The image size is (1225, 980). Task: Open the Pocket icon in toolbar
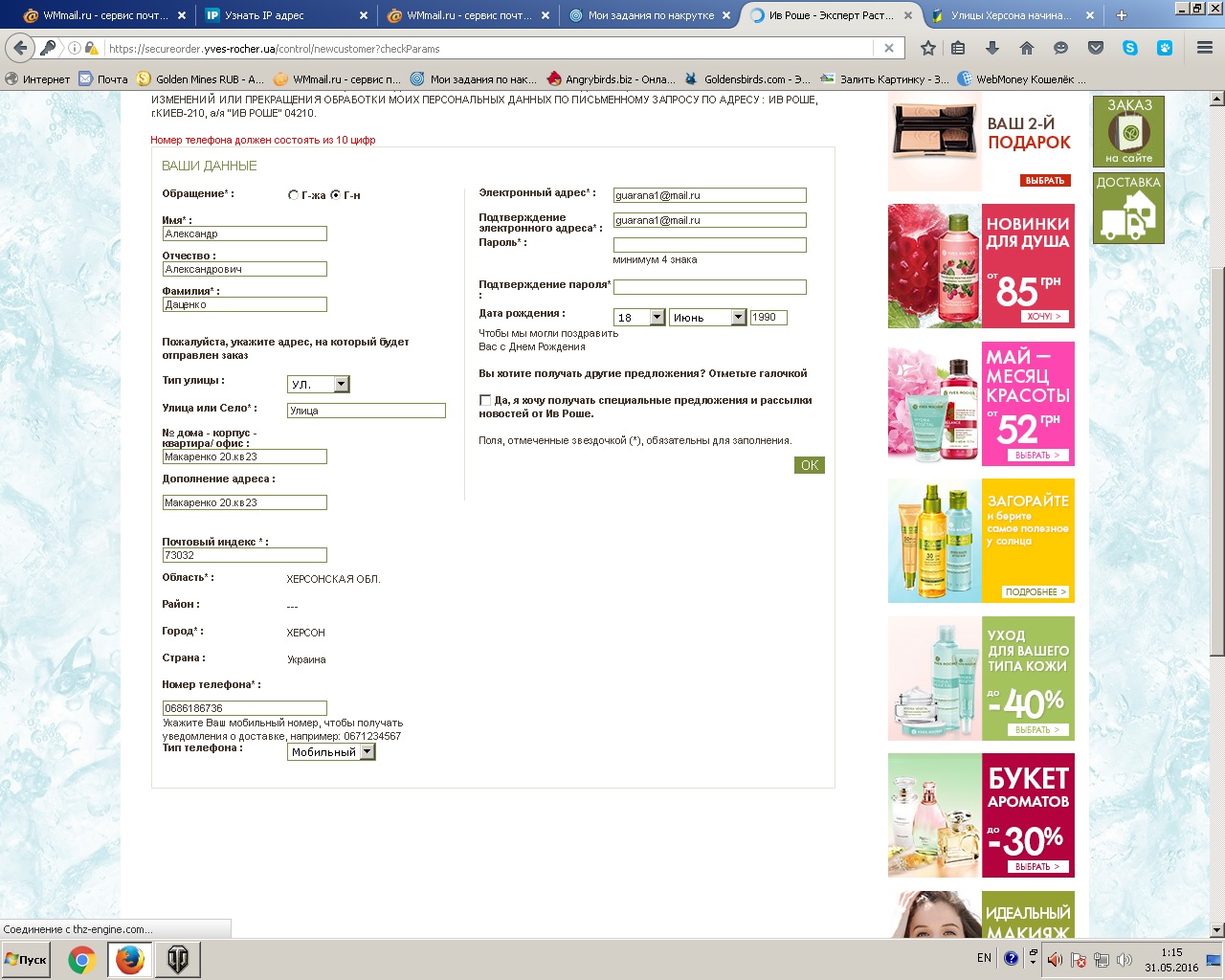click(x=1096, y=48)
